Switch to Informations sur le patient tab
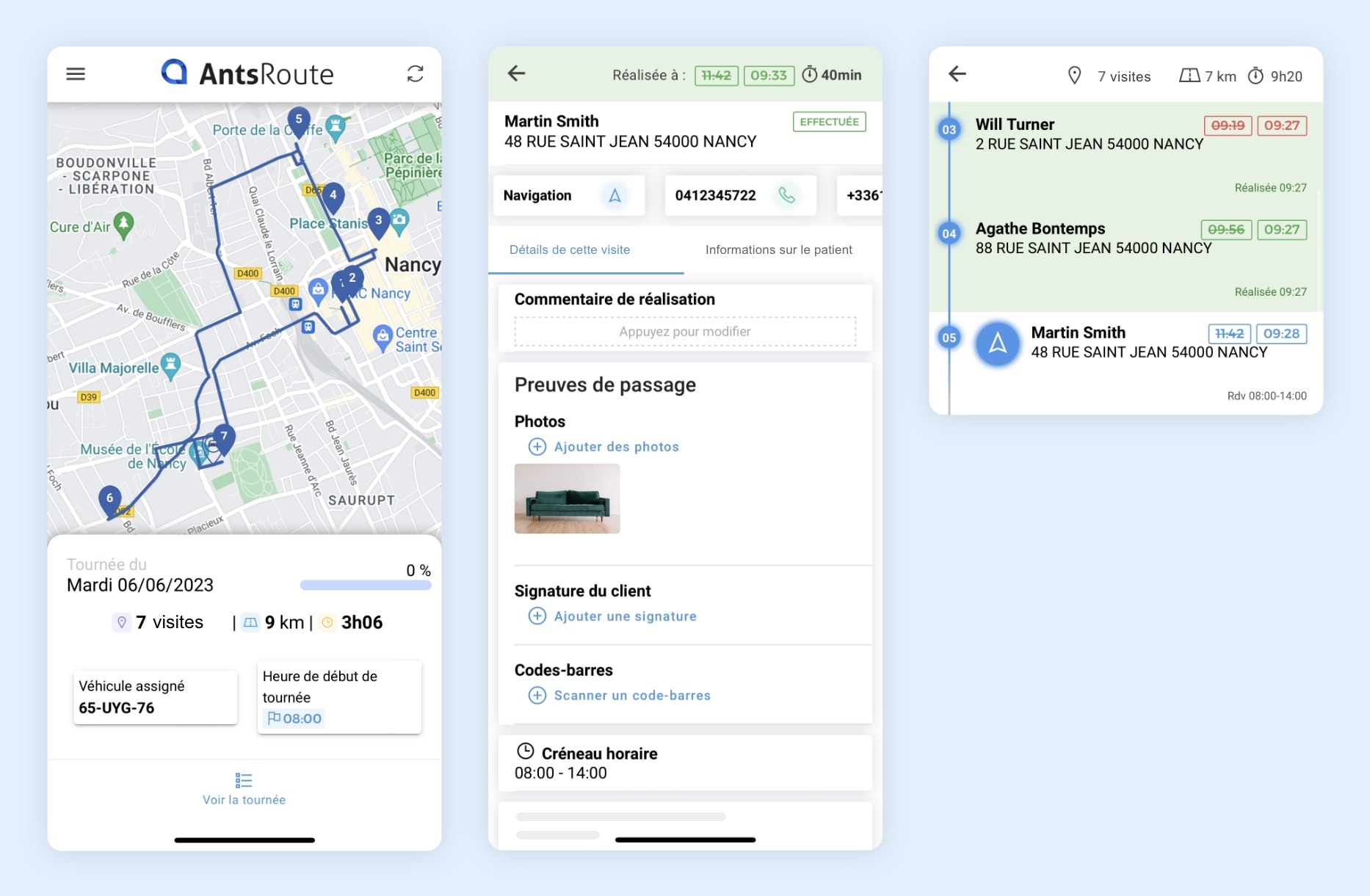Image resolution: width=1370 pixels, height=896 pixels. coord(778,250)
